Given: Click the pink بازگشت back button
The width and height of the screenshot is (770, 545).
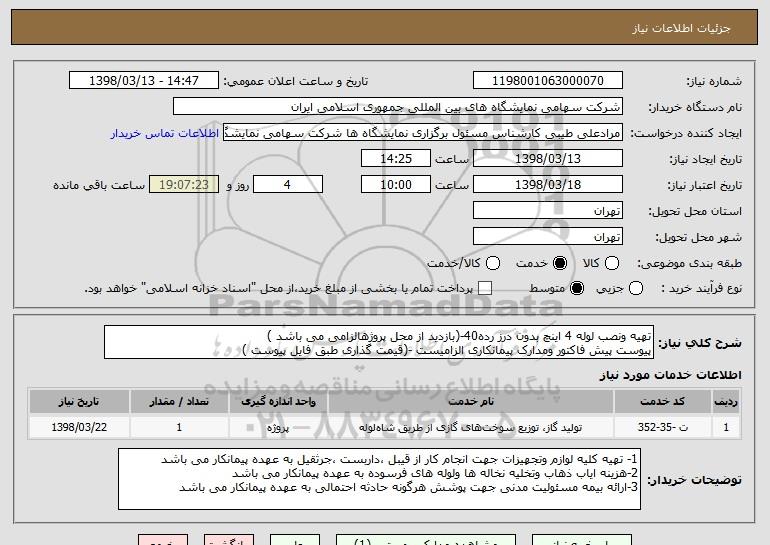Looking at the screenshot, I should click(x=229, y=540).
